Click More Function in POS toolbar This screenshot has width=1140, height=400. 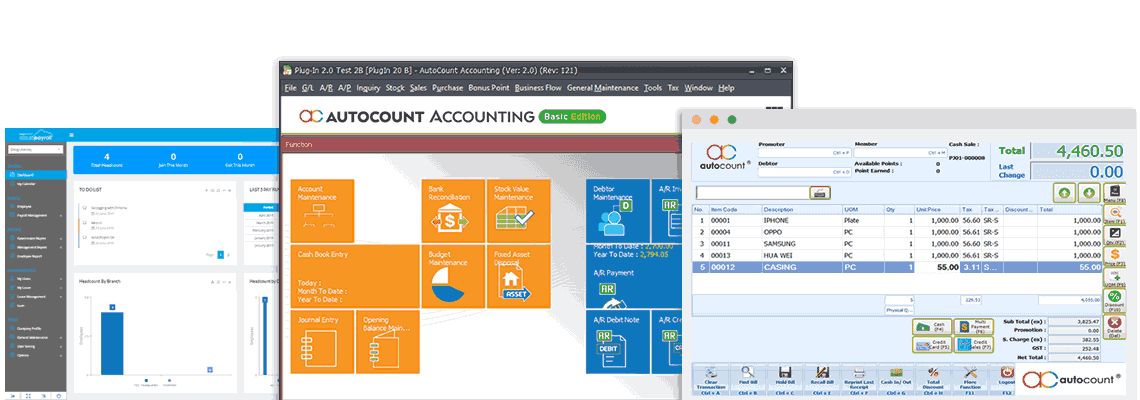pyautogui.click(x=970, y=380)
